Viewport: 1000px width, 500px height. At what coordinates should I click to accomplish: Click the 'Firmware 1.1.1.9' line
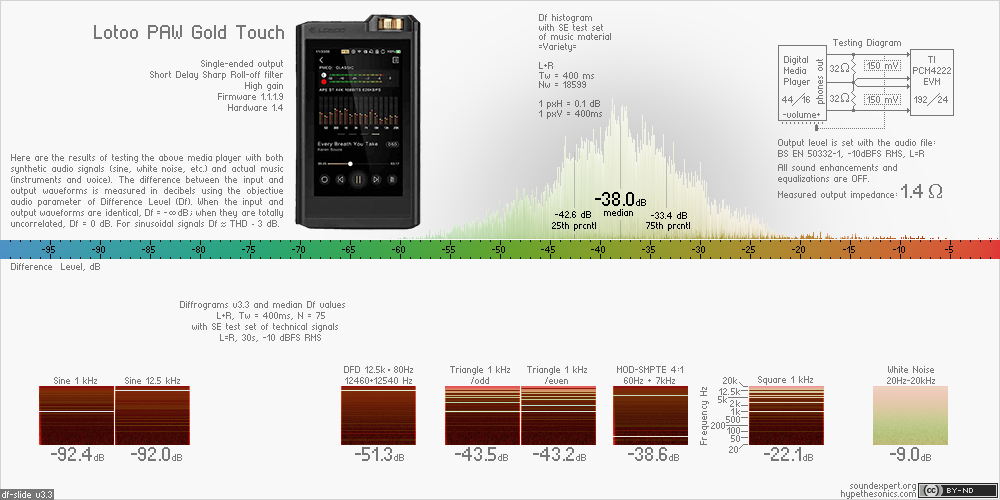pos(250,96)
